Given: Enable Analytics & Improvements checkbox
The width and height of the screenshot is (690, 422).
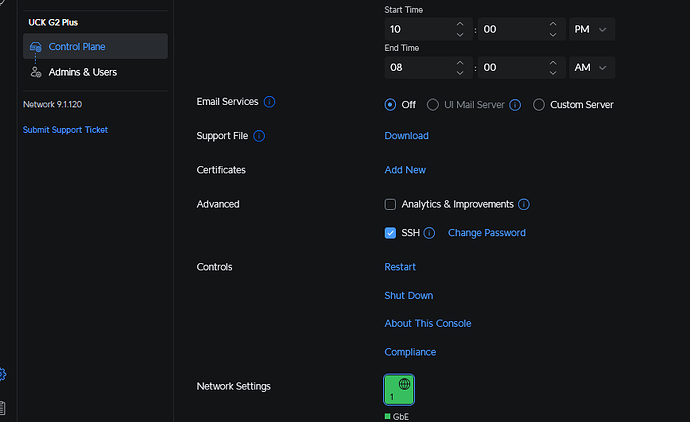Looking at the screenshot, I should (x=390, y=204).
